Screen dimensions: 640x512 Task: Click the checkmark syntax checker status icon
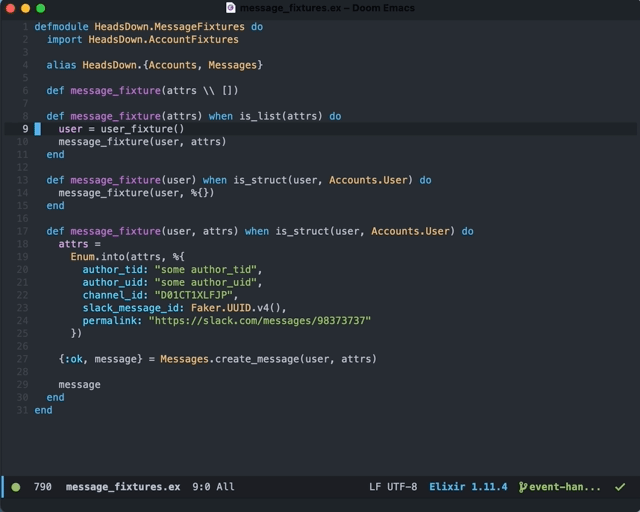coord(620,487)
